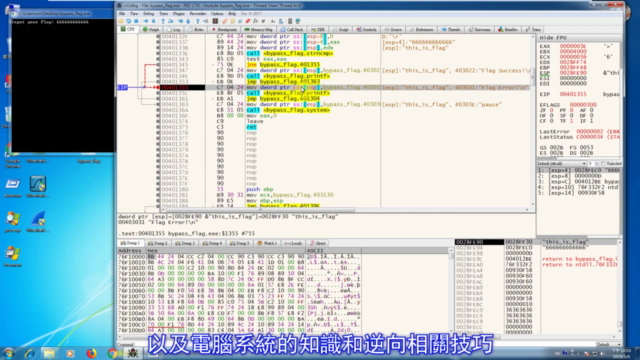Image resolution: width=640 pixels, height=360 pixels.
Task: Open the Windows Start button
Action: 9,353
